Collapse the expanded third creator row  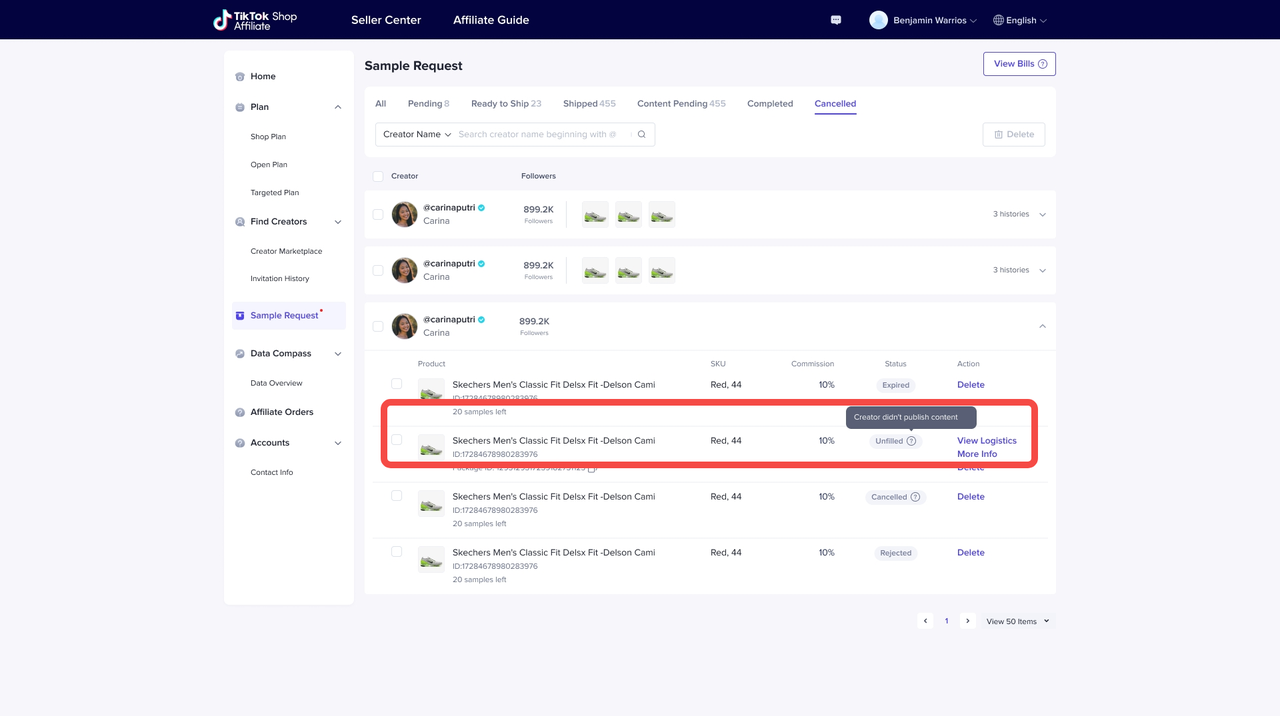pyautogui.click(x=1042, y=326)
